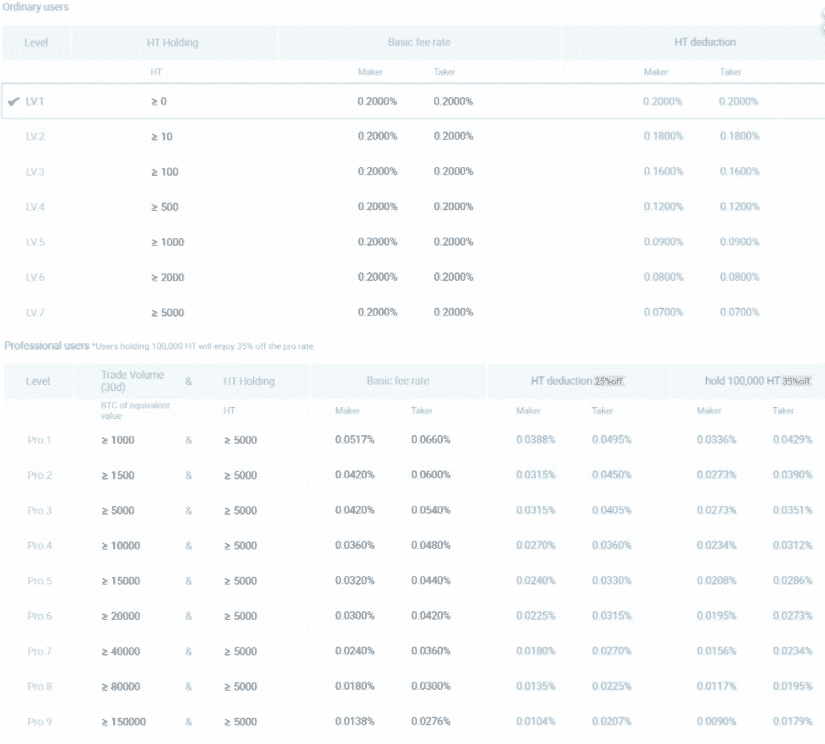Click the note about 35% off pro rate
This screenshot has width=825, height=744.
(204, 347)
